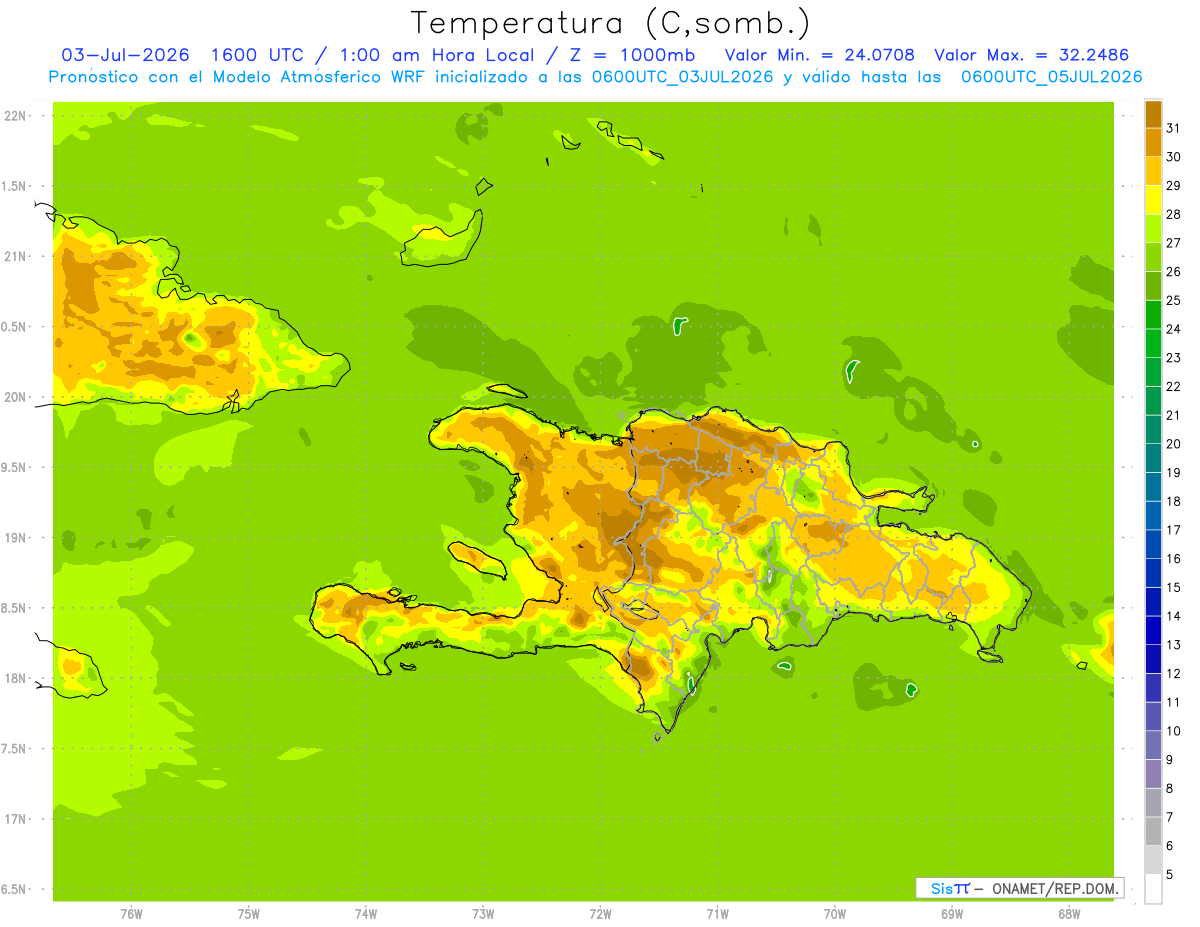Viewport: 1200px width, 927px height.
Task: Click color scale label 16
Action: point(1174,559)
